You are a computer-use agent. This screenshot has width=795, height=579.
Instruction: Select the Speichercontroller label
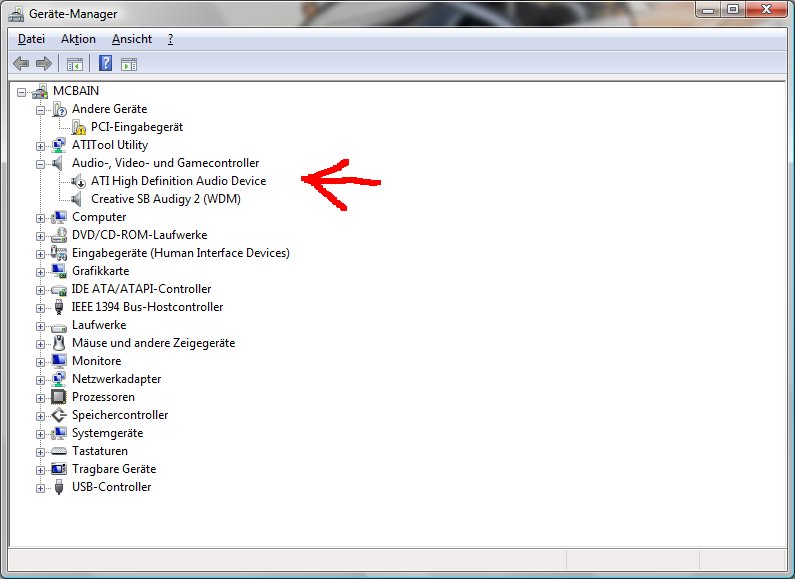coord(120,415)
